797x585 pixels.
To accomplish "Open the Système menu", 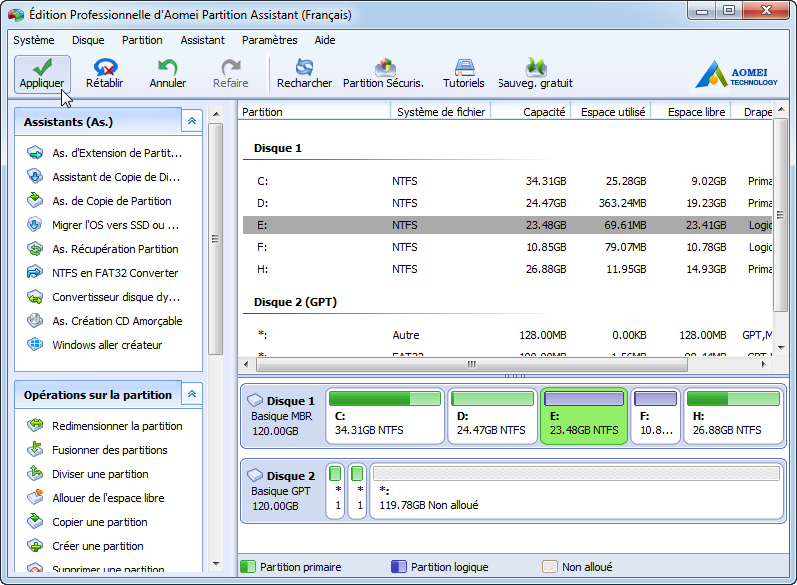I will (x=34, y=40).
